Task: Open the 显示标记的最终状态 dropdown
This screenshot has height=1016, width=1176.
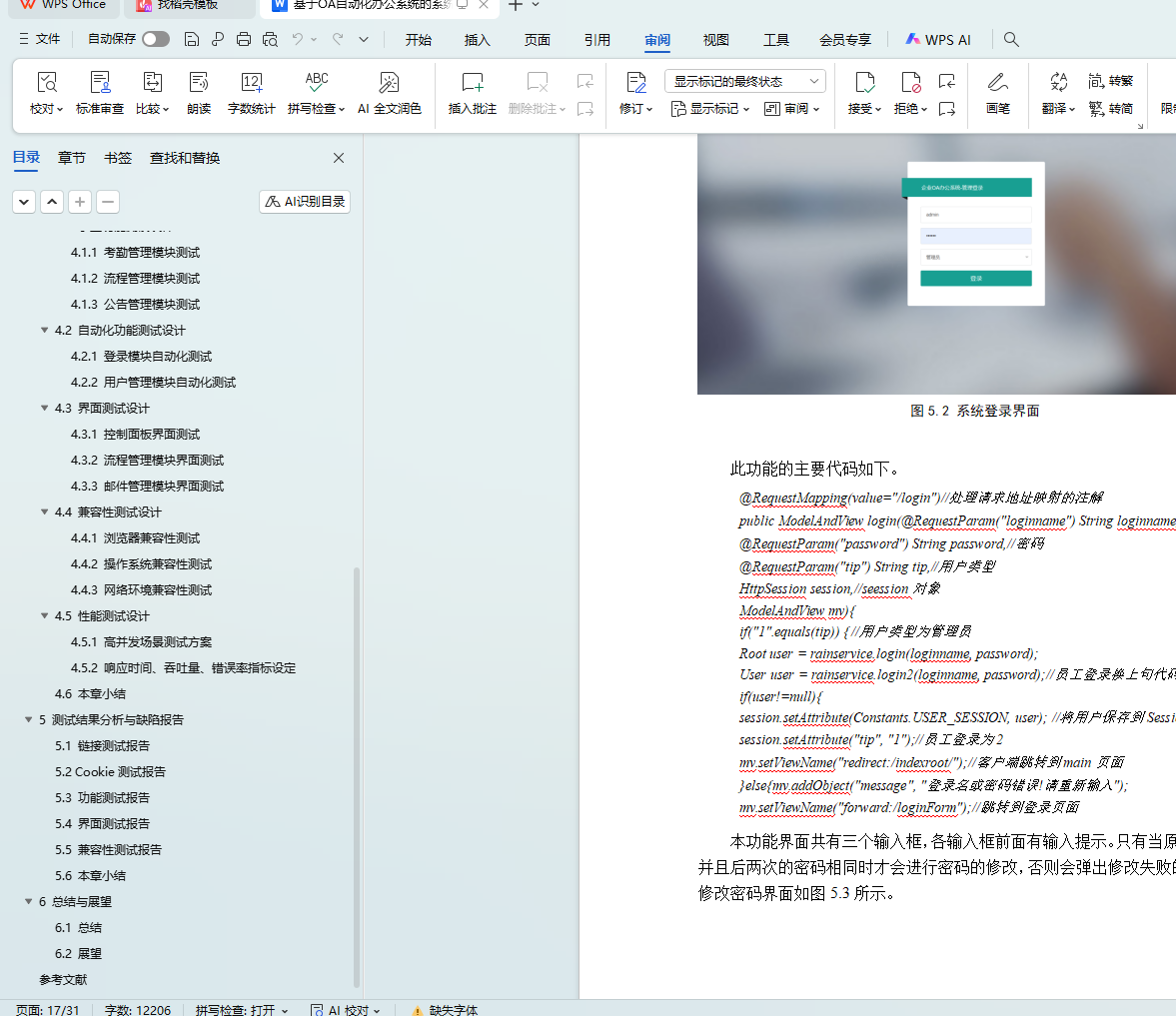Action: [745, 81]
